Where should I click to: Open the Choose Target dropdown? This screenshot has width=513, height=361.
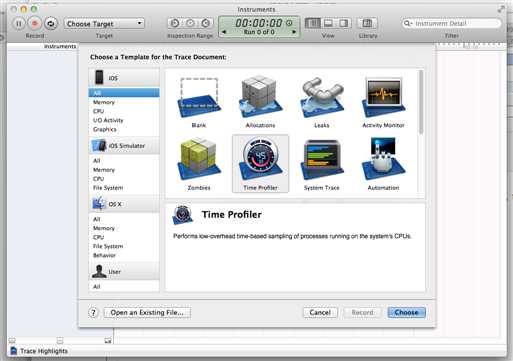pyautogui.click(x=104, y=24)
